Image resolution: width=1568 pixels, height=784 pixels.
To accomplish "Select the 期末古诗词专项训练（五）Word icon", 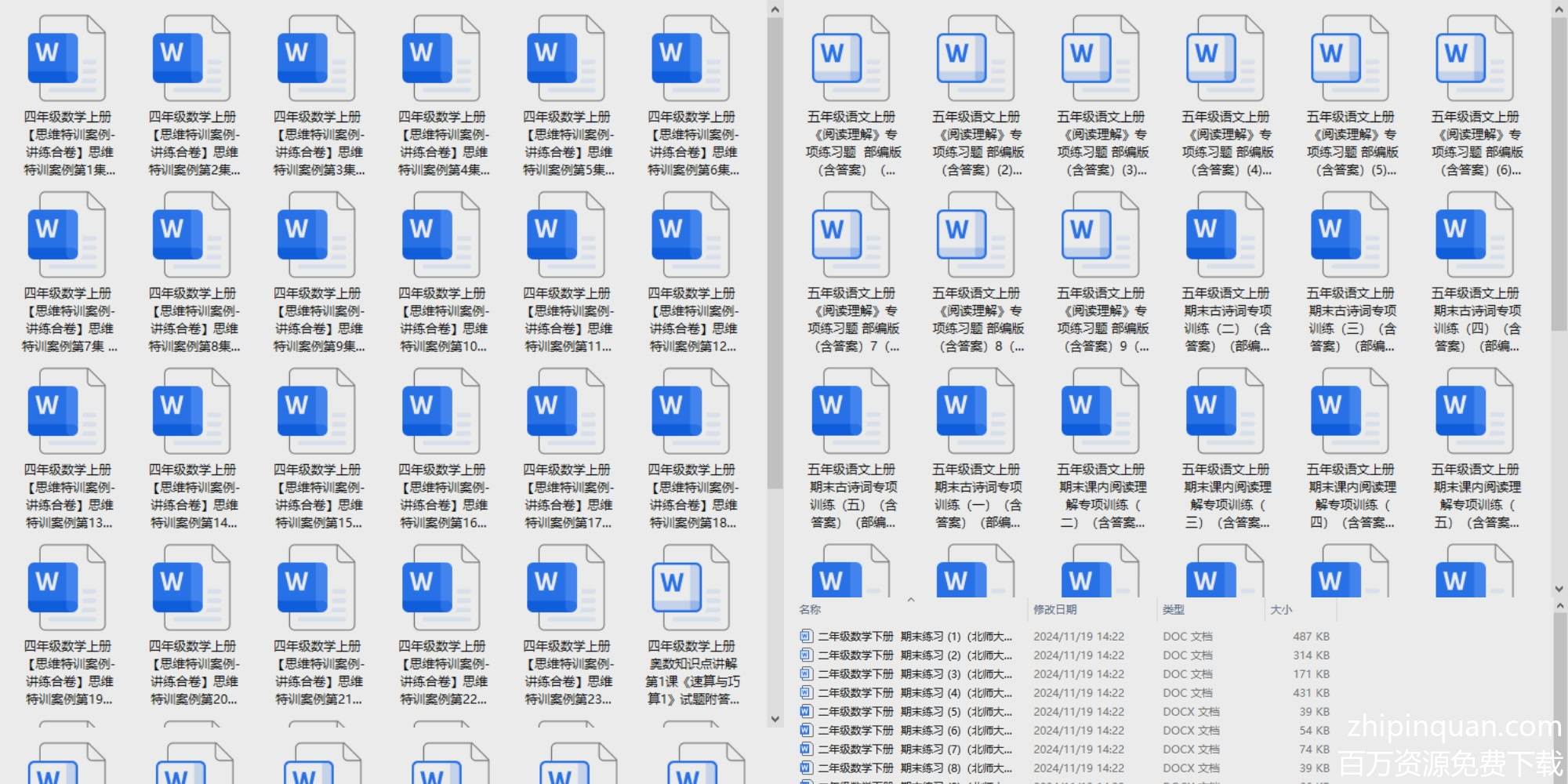I will [x=851, y=412].
